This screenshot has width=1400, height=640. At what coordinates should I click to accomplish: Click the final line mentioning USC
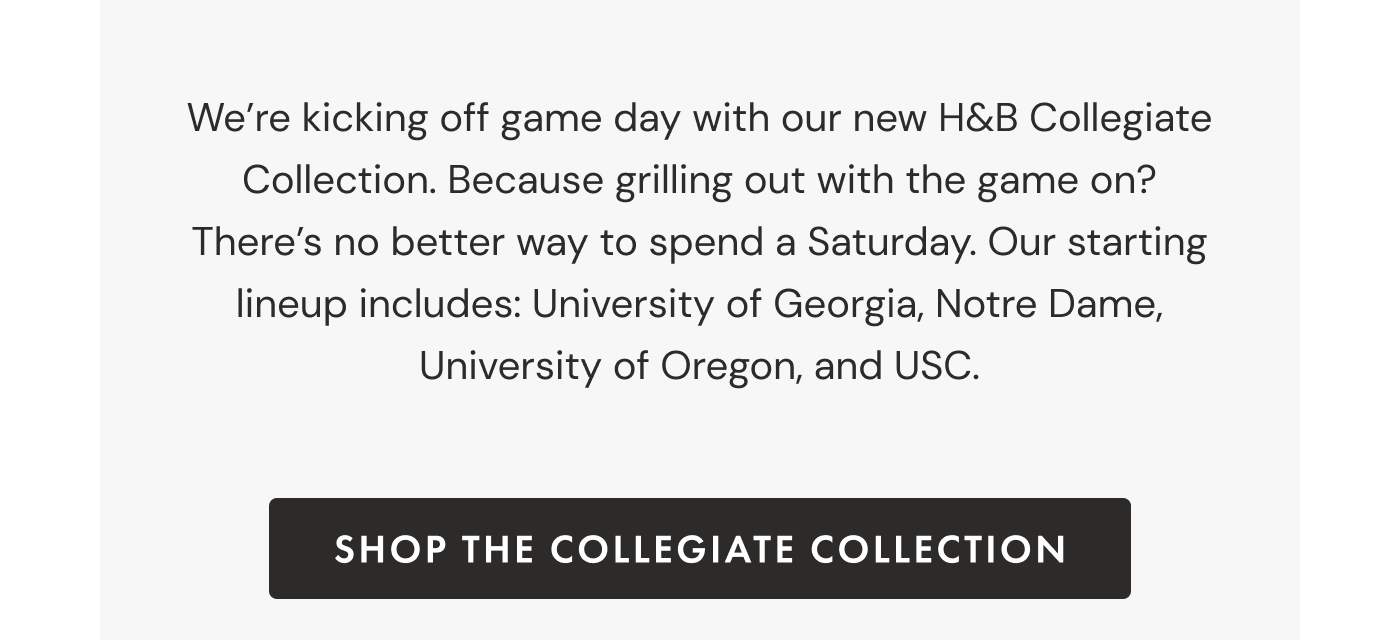click(699, 365)
